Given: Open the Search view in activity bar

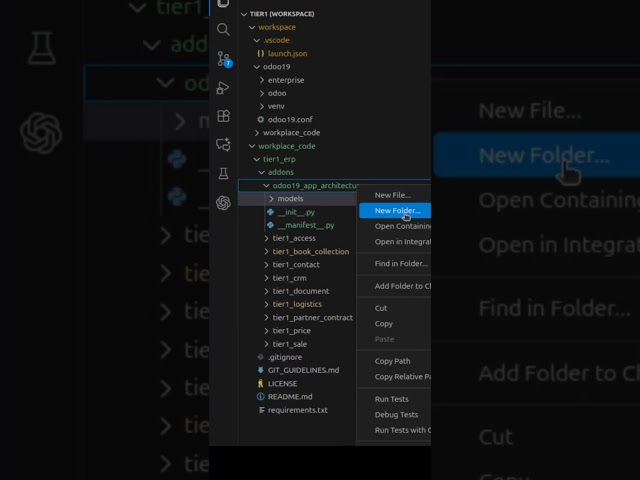Looking at the screenshot, I should (x=223, y=29).
